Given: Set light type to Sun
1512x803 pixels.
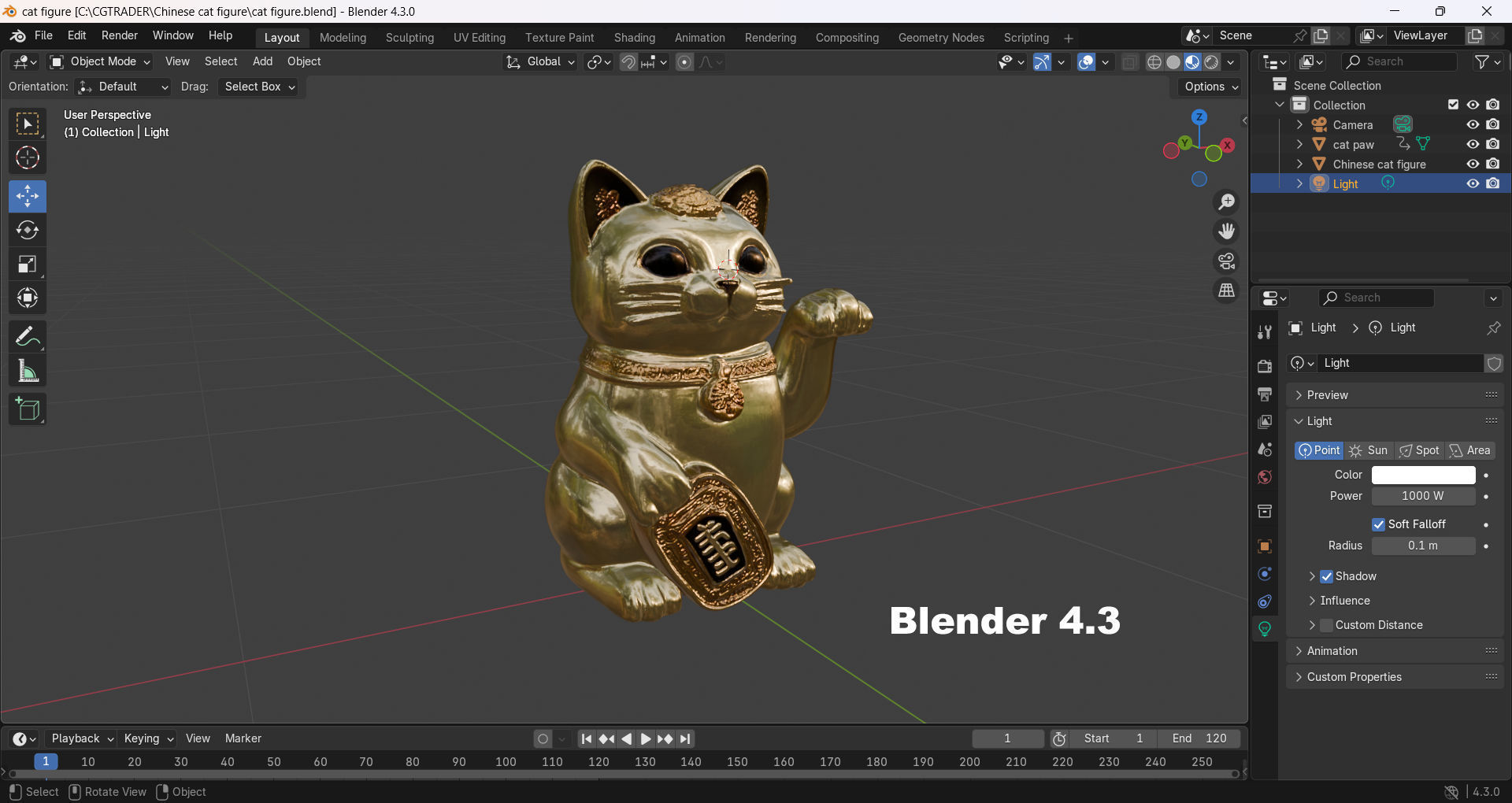Looking at the screenshot, I should pyautogui.click(x=1369, y=450).
